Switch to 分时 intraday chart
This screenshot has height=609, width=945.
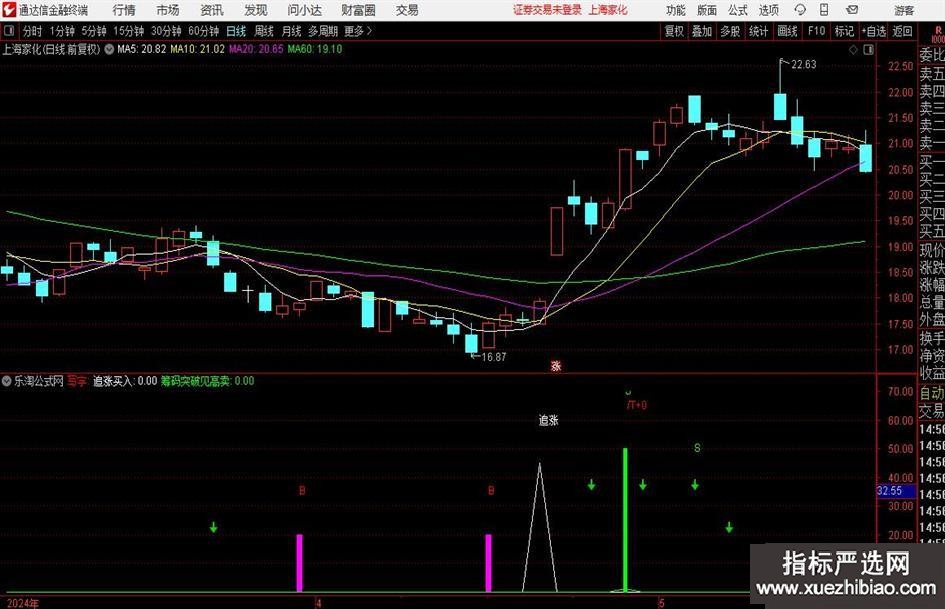(33, 31)
